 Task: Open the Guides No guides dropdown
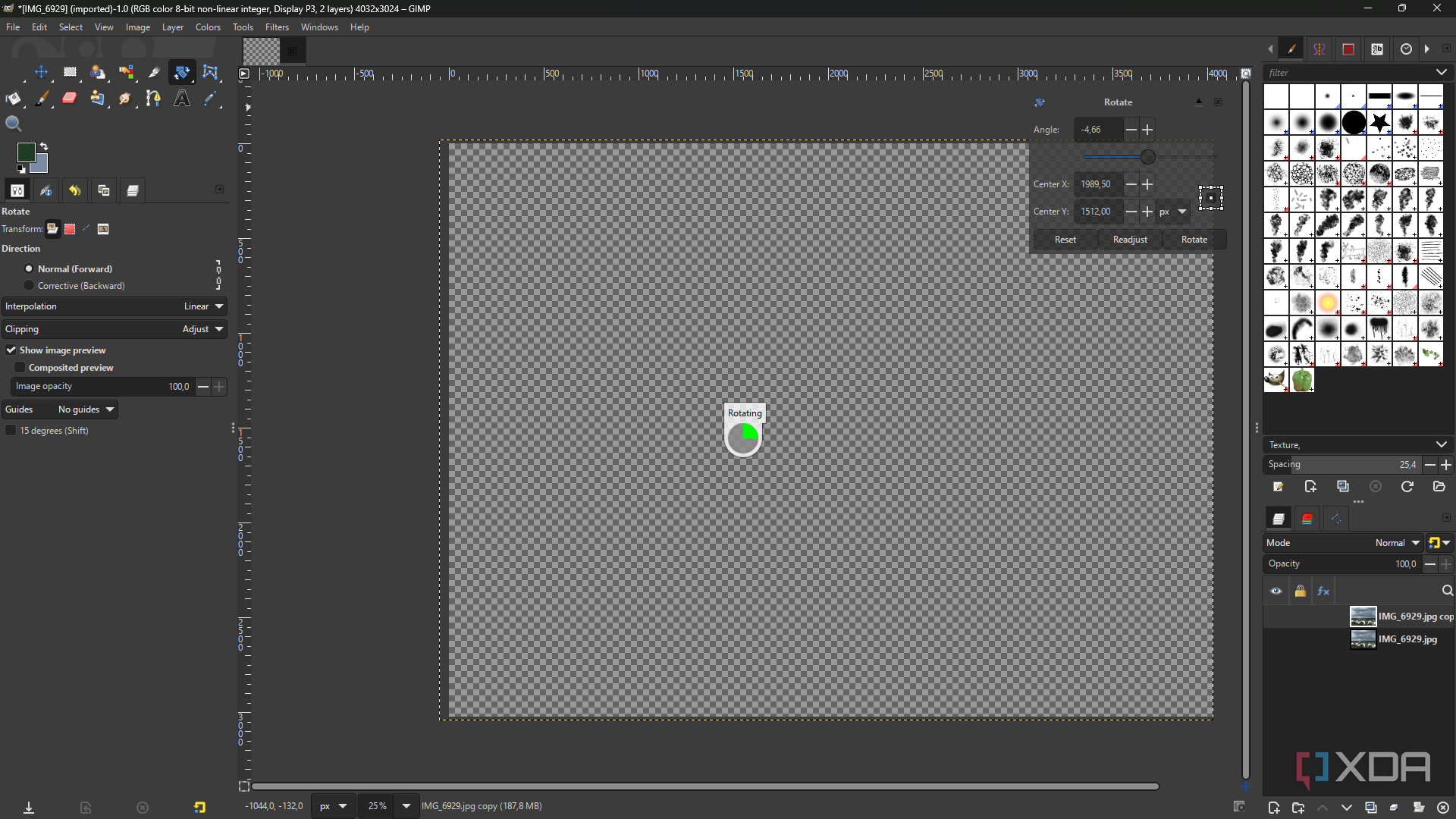60,409
